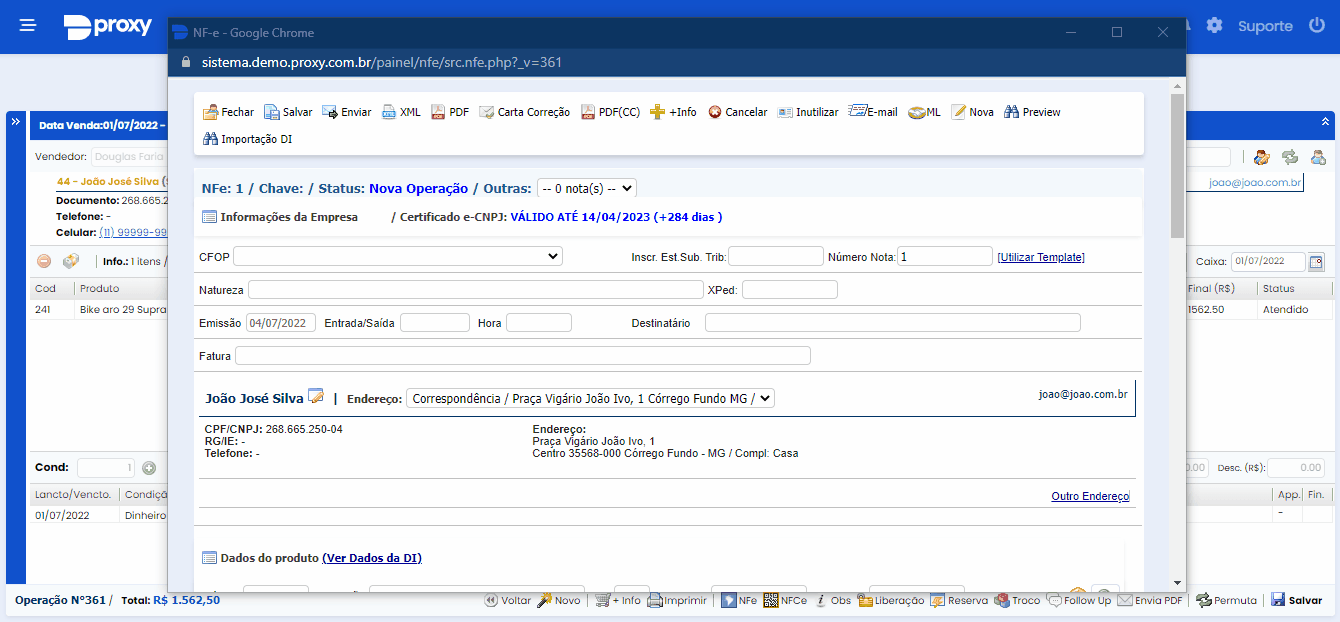Click the ML toolbar item

[x=924, y=112]
